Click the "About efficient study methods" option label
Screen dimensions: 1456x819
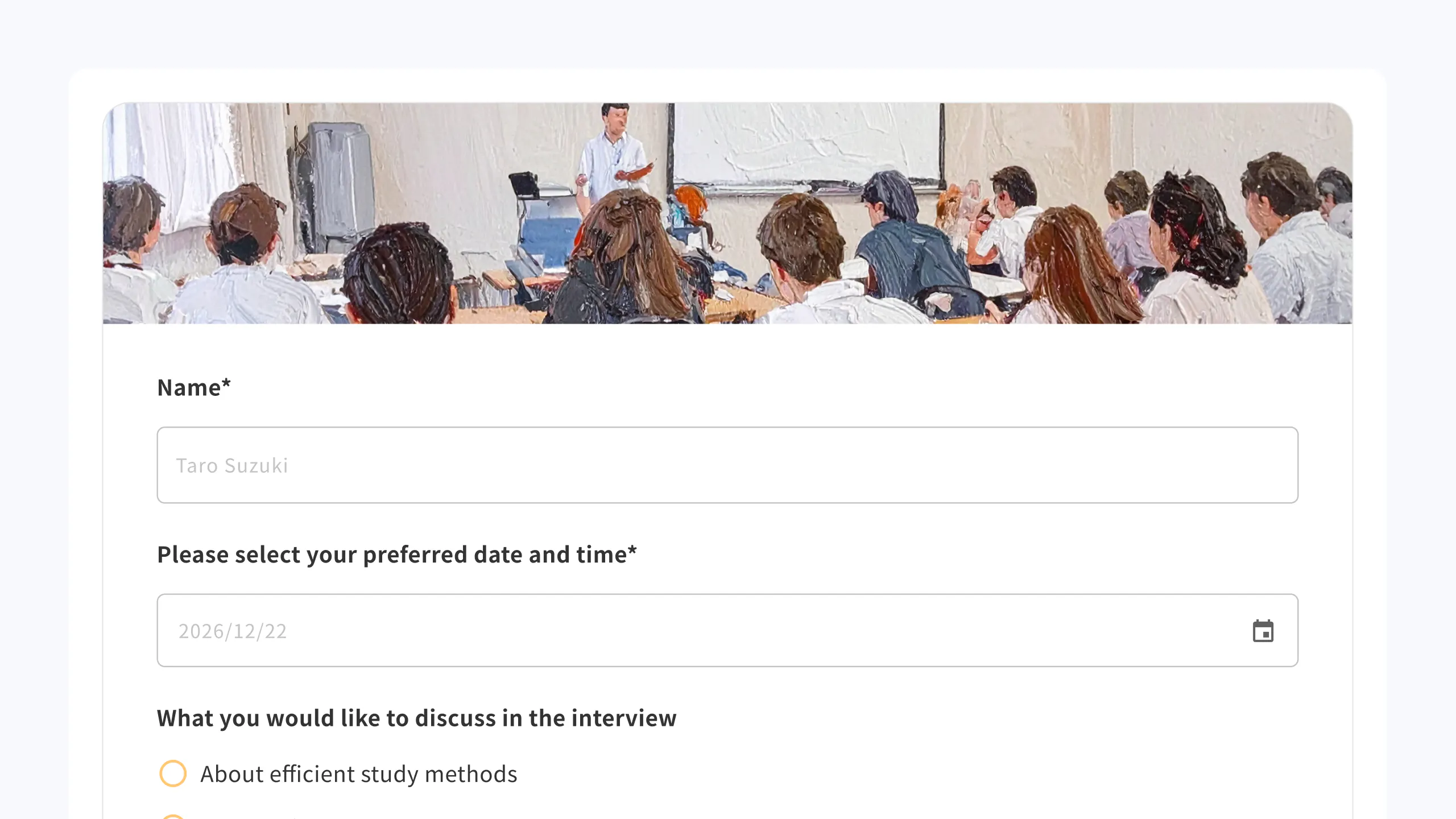(358, 775)
